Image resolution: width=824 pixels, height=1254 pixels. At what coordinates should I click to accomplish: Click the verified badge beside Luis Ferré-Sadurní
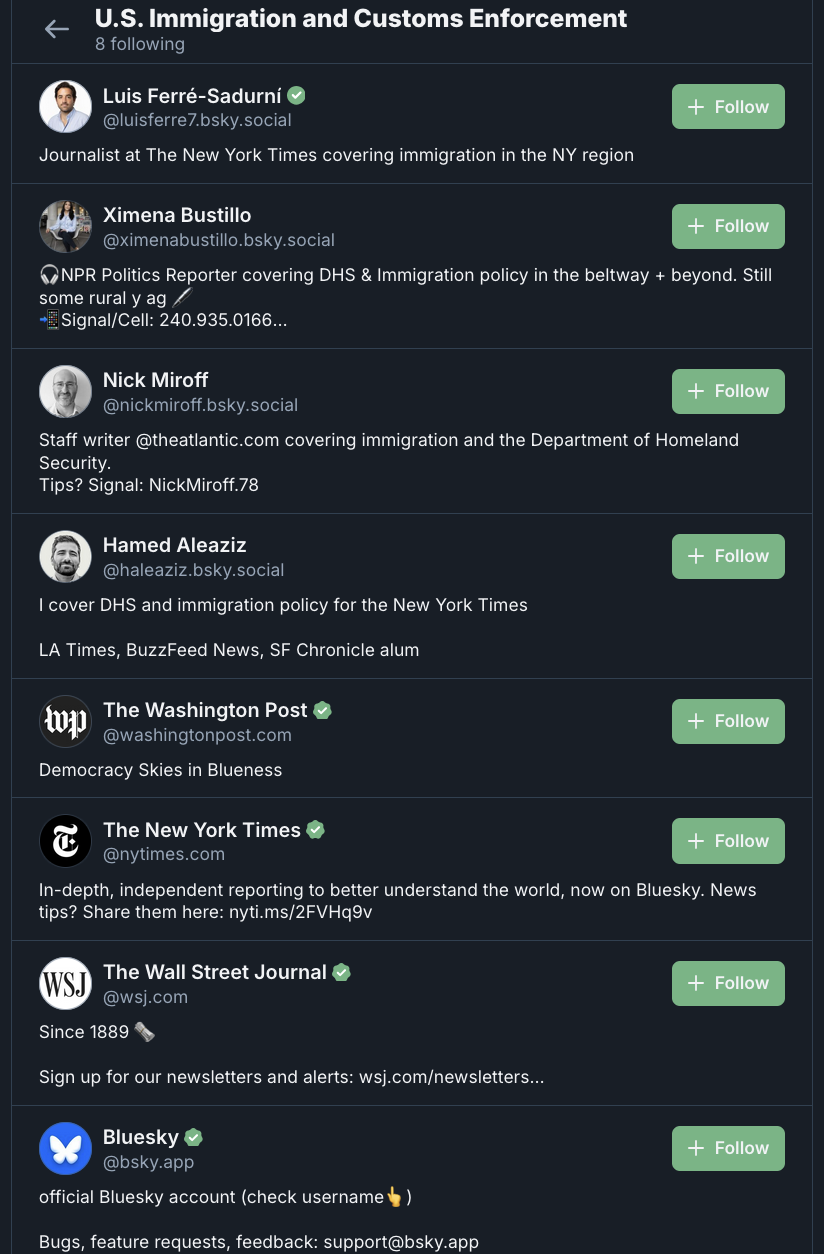(296, 95)
